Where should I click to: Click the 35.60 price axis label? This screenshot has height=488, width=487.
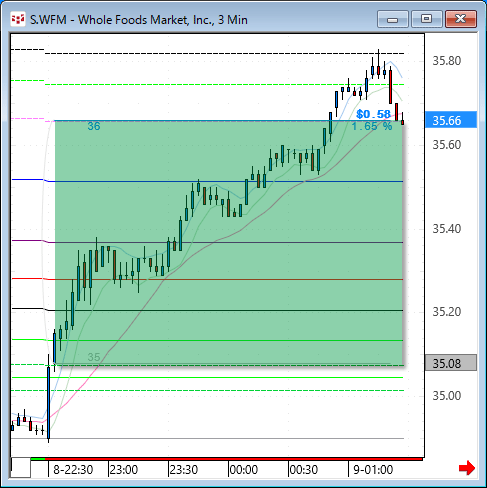(x=447, y=145)
